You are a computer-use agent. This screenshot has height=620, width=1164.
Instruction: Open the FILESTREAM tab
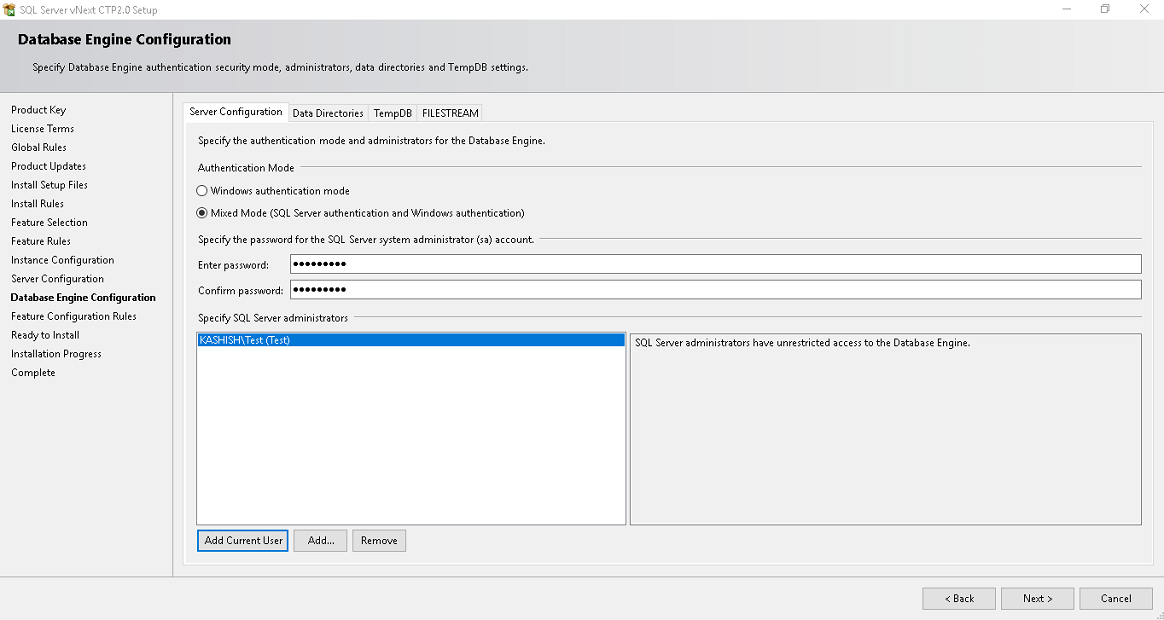[x=450, y=113]
